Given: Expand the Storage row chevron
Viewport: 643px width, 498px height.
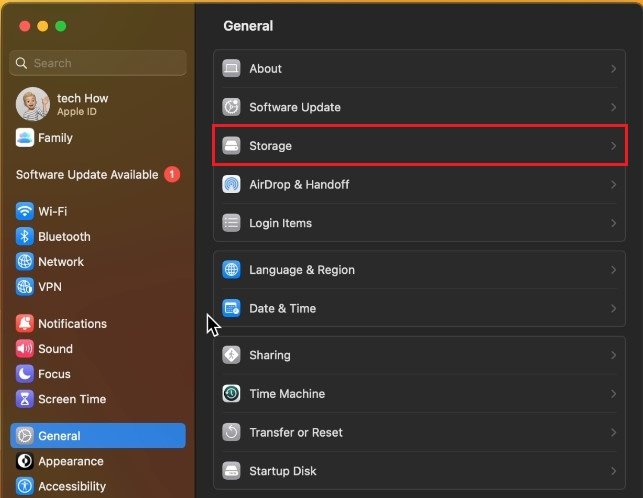Looking at the screenshot, I should [x=613, y=146].
